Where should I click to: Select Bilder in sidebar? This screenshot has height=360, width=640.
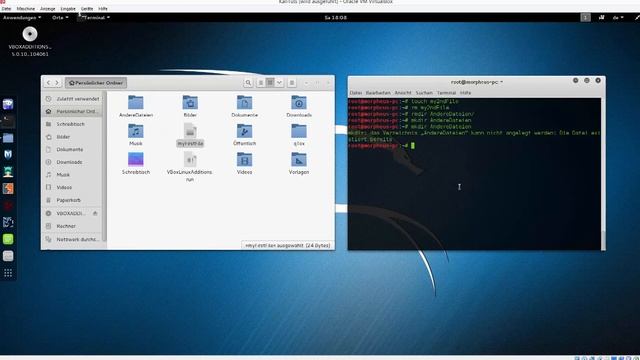pos(73,137)
